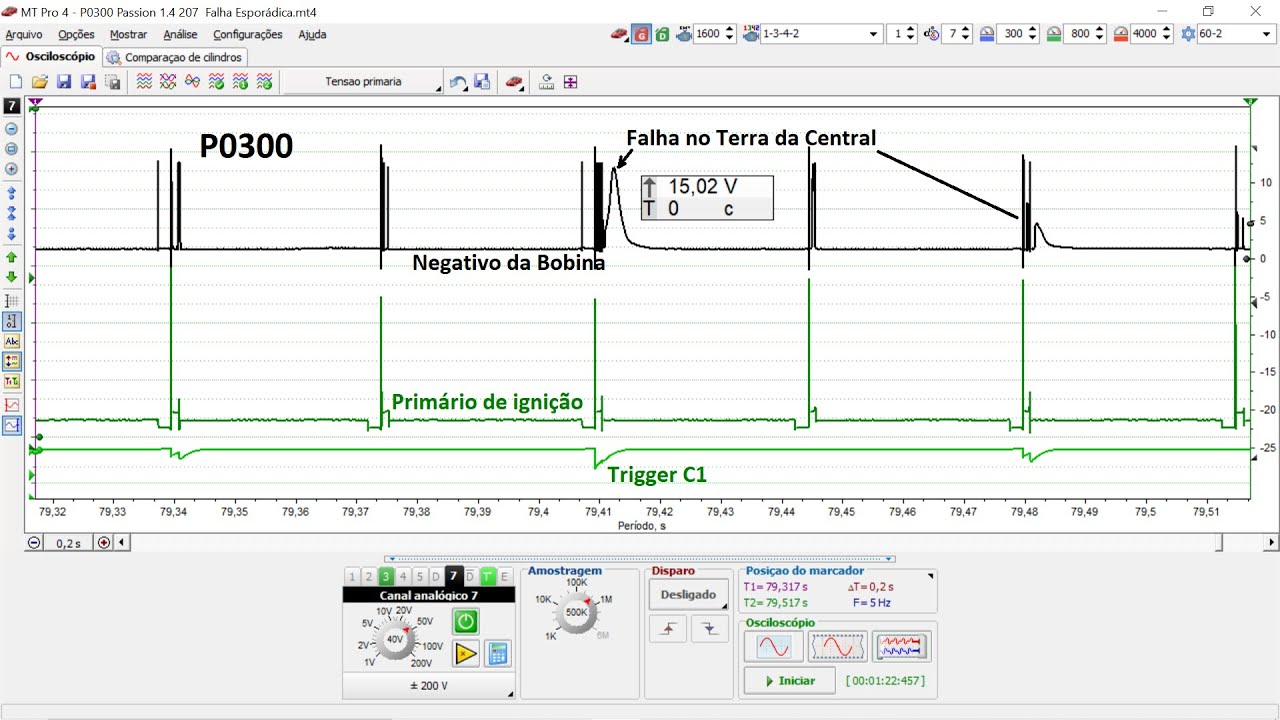Click the gray save-all disks icon

(x=113, y=82)
